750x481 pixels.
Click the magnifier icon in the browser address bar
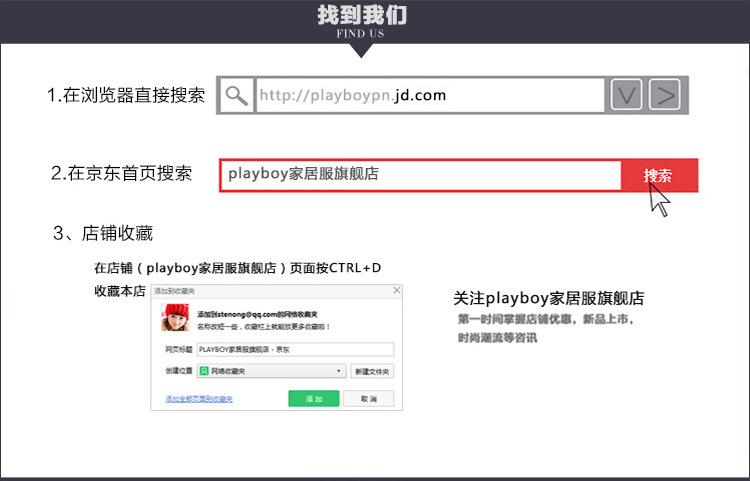tap(236, 95)
